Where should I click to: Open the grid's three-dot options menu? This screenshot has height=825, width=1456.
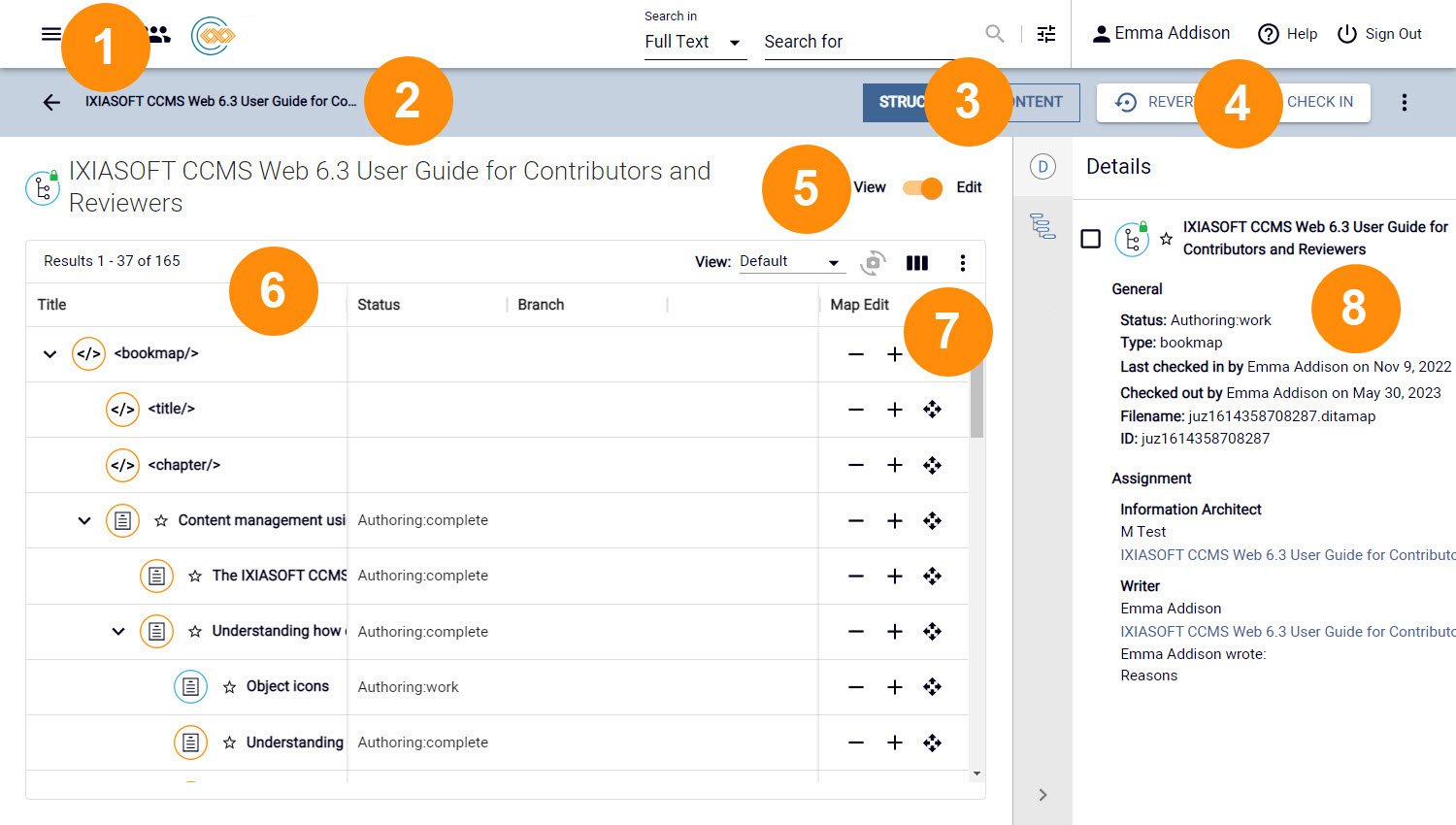coord(962,262)
